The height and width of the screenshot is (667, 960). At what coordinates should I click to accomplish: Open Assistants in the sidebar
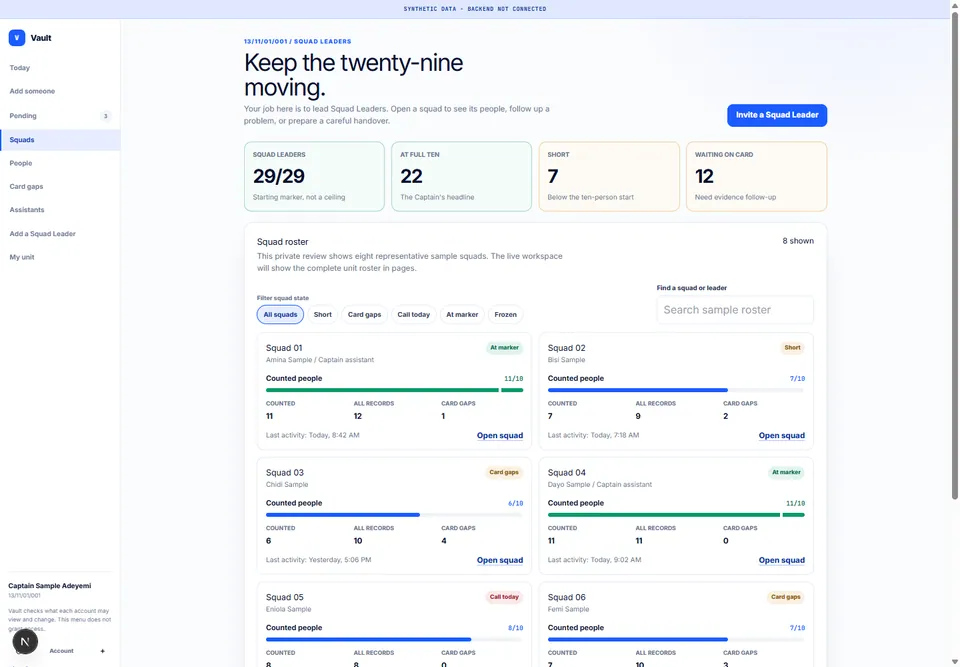click(x=60, y=209)
